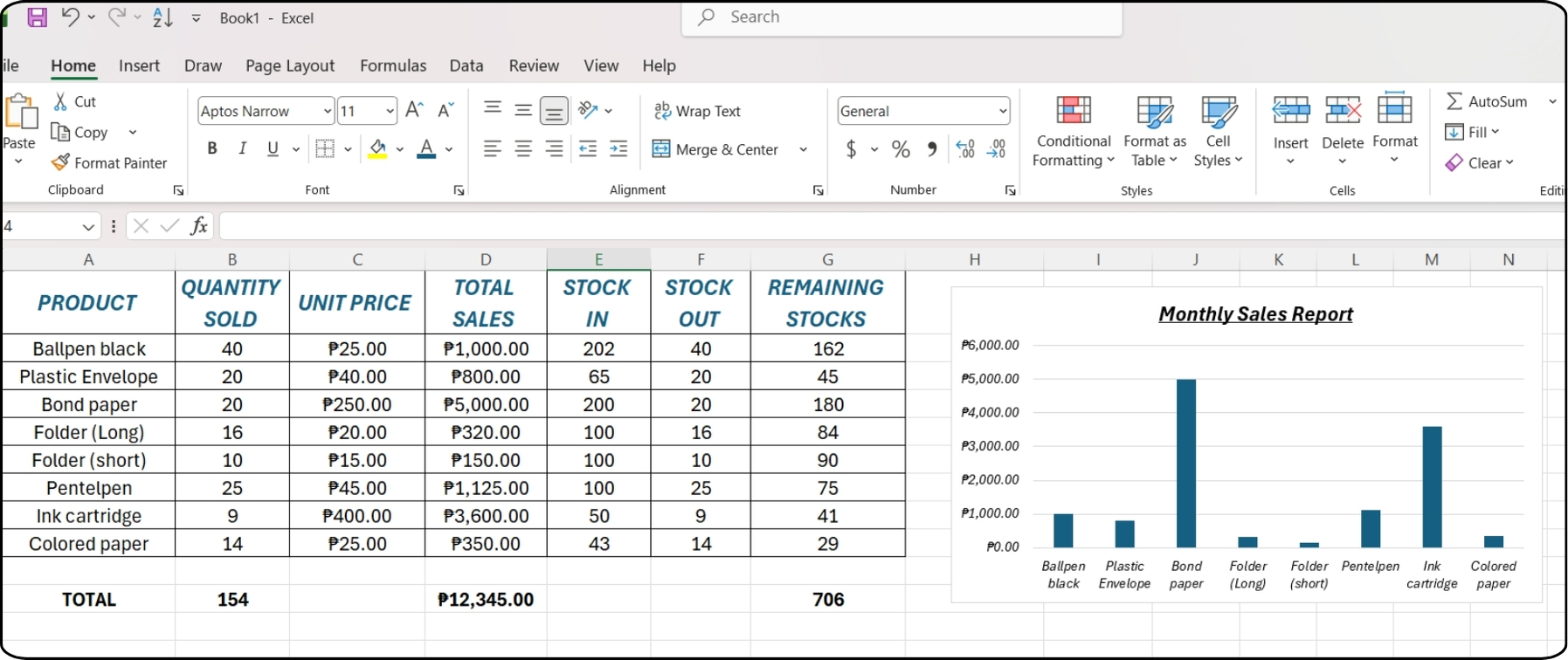Image resolution: width=1568 pixels, height=660 pixels.
Task: Open Cell Styles gallery
Action: pyautogui.click(x=1218, y=131)
